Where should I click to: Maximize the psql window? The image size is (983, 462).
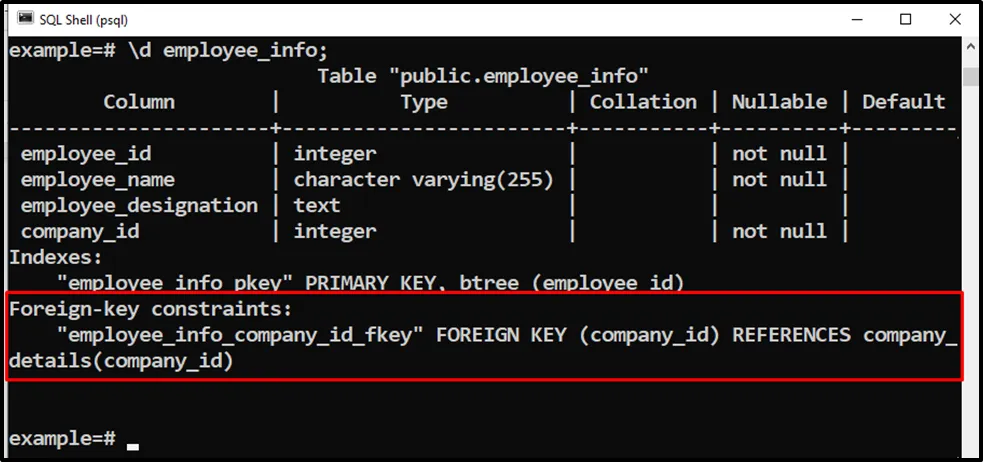pyautogui.click(x=906, y=19)
